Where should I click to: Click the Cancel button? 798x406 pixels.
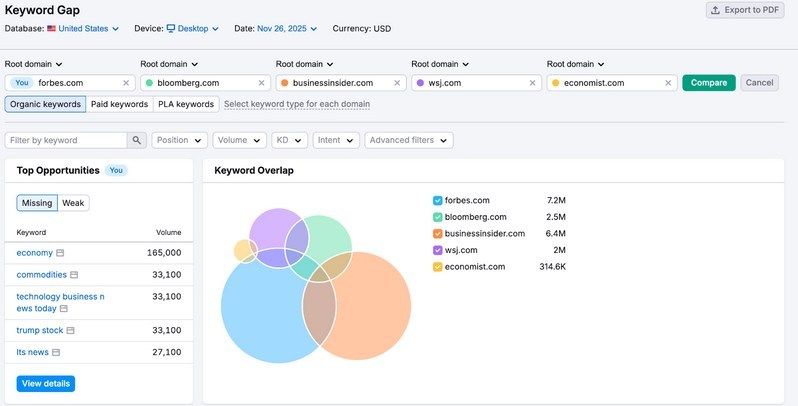(x=759, y=83)
